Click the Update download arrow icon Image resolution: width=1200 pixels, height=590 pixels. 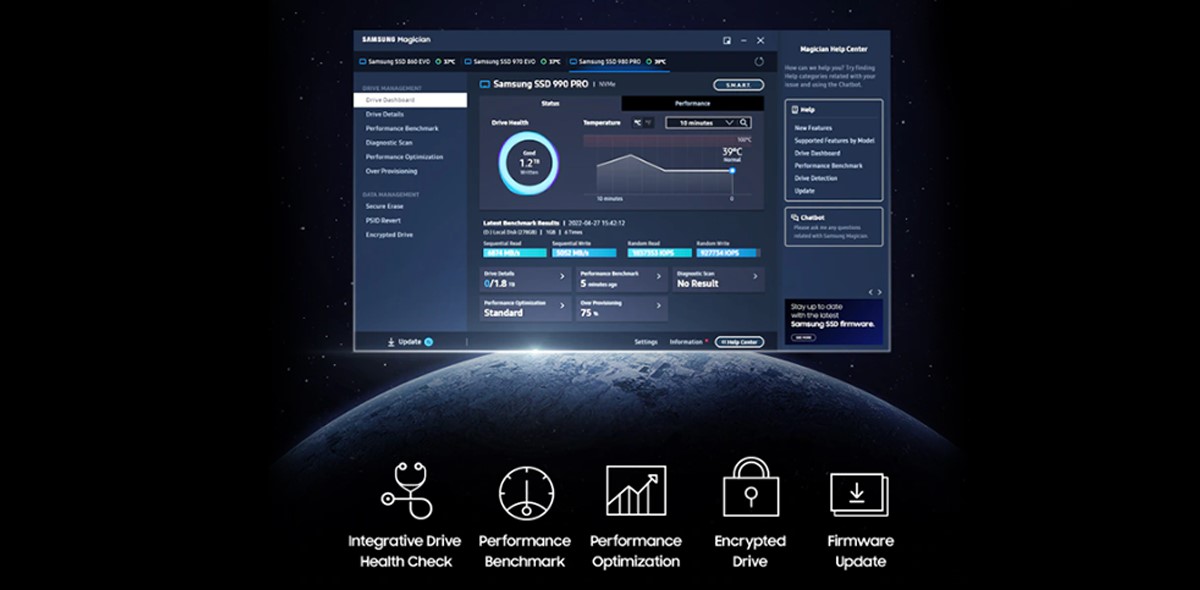(391, 342)
